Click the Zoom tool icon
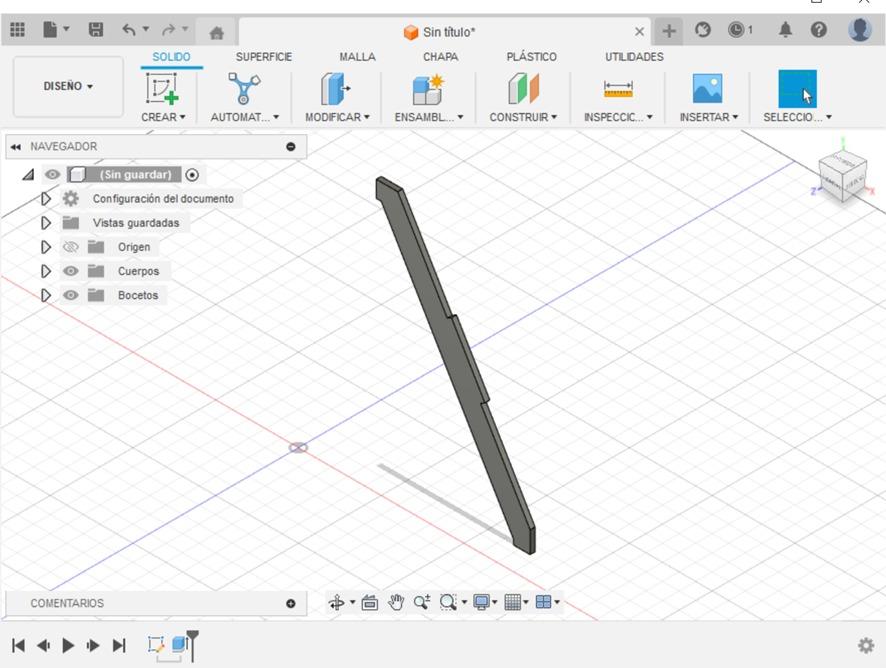 point(422,602)
